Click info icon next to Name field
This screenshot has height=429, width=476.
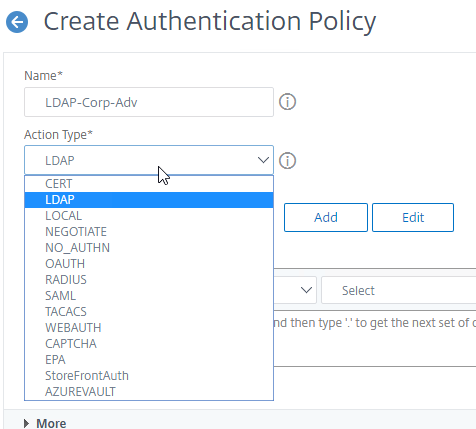pyautogui.click(x=287, y=102)
